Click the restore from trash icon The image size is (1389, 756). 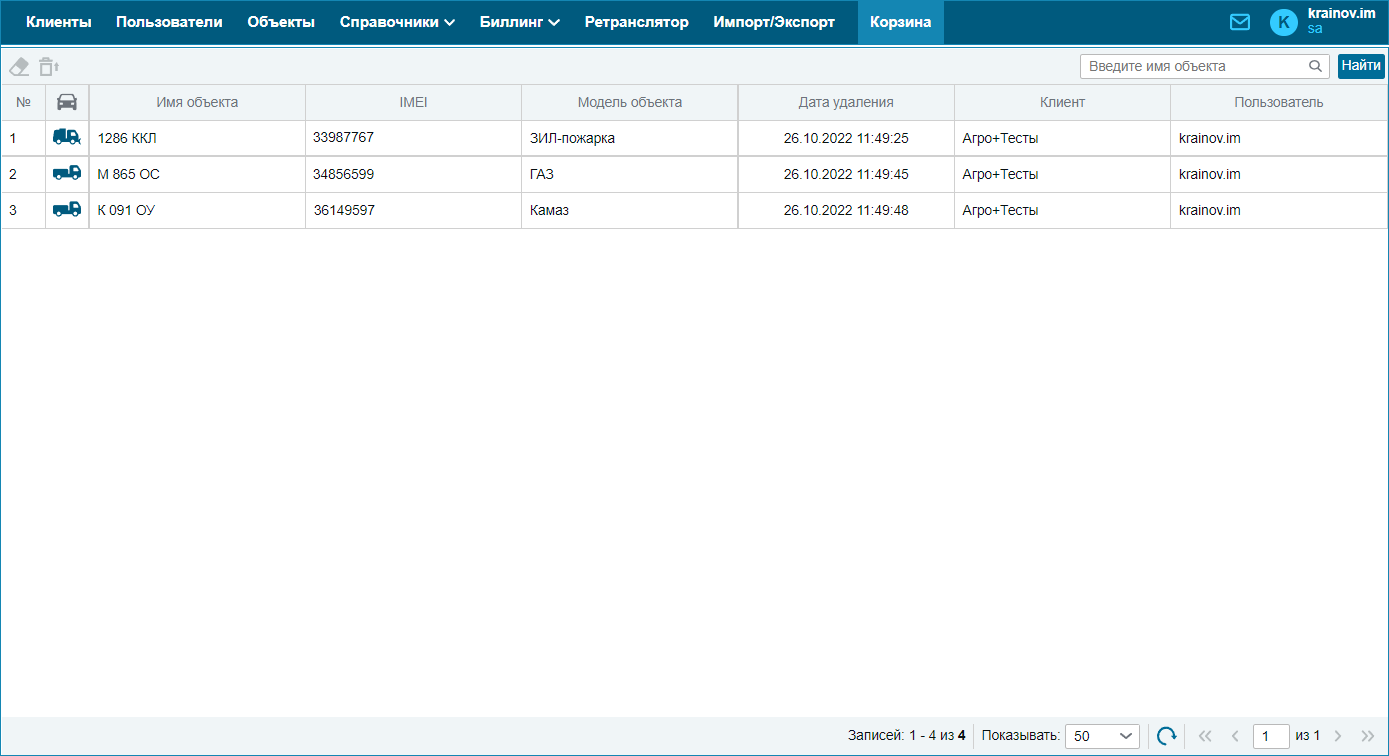coord(49,67)
